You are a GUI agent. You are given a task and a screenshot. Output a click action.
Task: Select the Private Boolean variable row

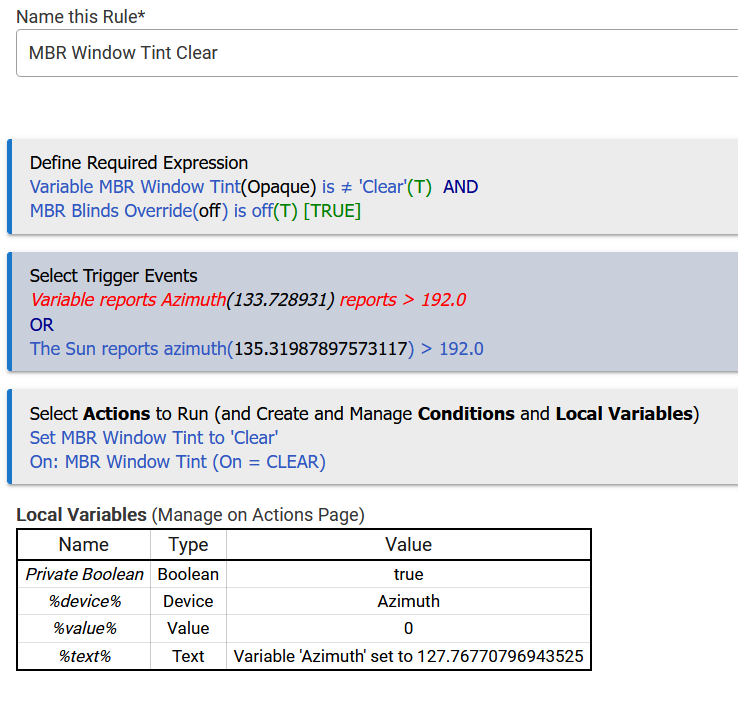tap(85, 574)
